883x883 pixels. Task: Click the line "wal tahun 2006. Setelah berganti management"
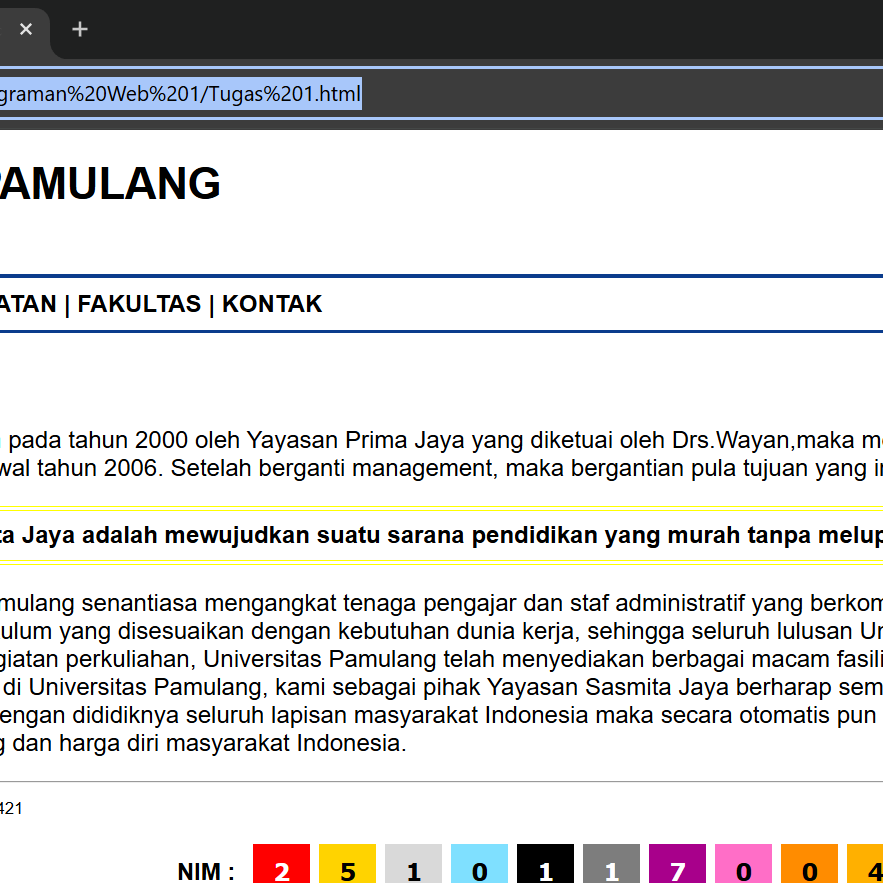coord(249,468)
